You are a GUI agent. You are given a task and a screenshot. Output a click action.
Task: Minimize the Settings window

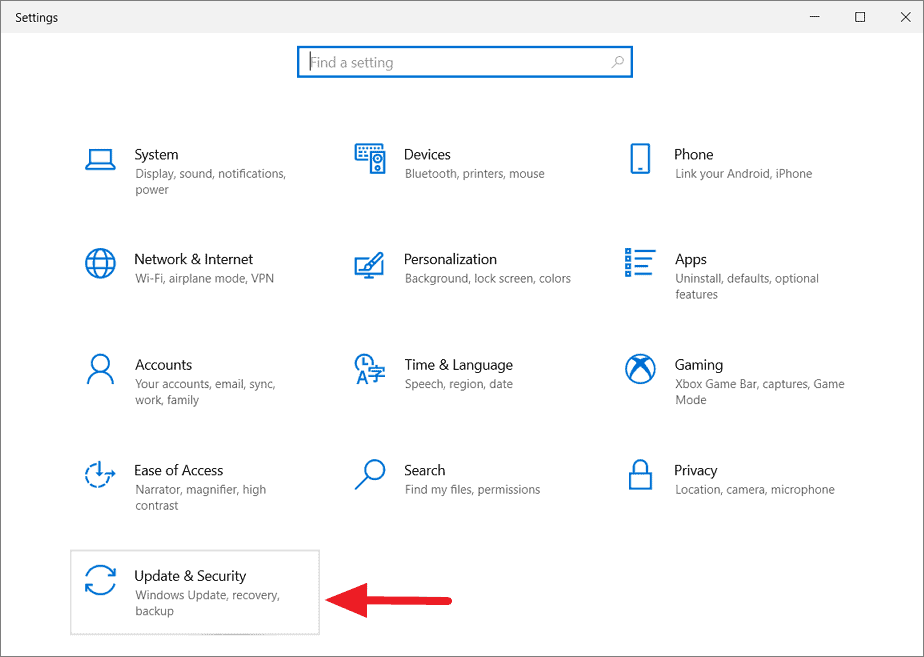click(815, 17)
